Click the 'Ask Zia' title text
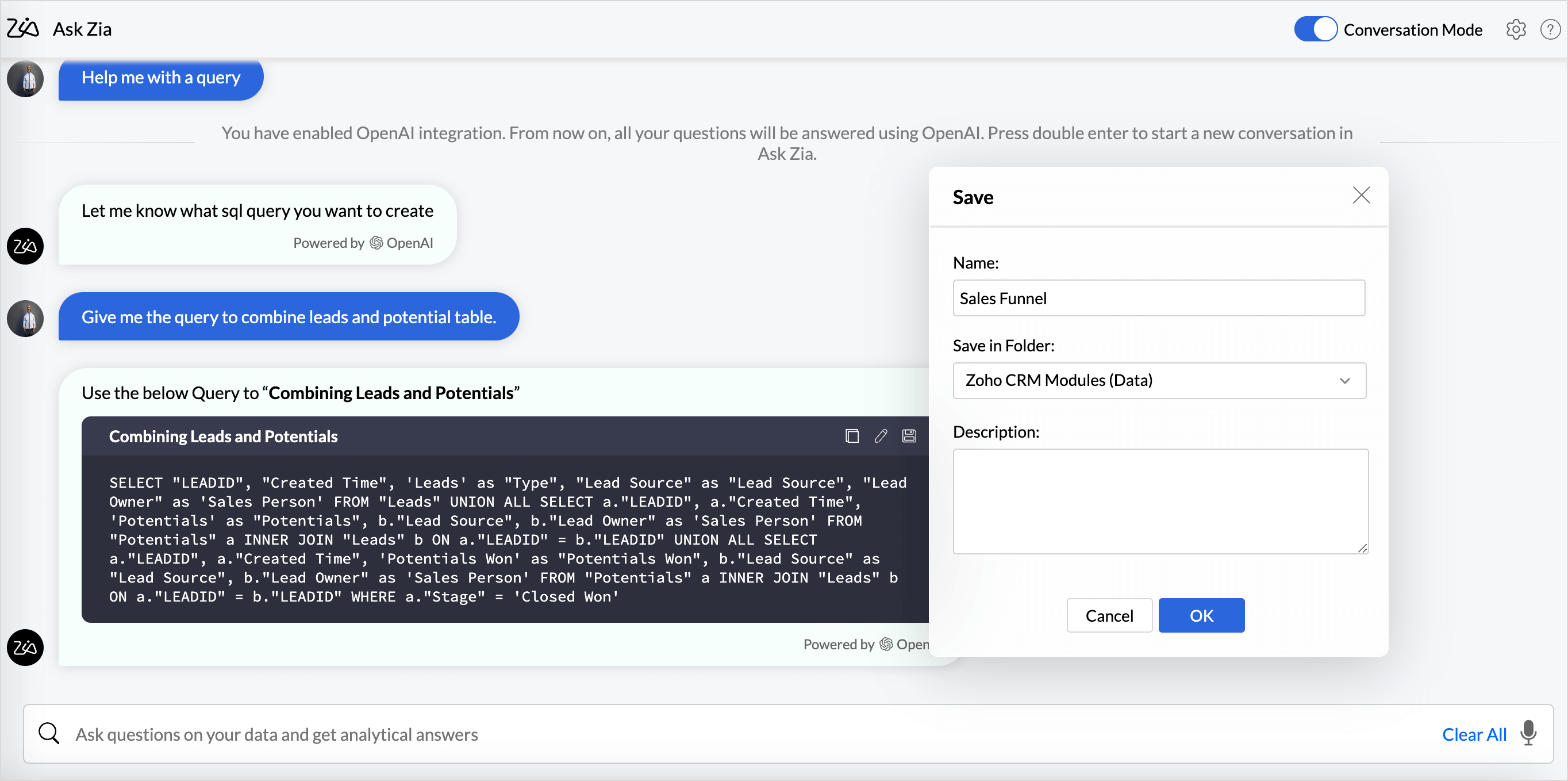The image size is (1568, 781). coord(82,29)
